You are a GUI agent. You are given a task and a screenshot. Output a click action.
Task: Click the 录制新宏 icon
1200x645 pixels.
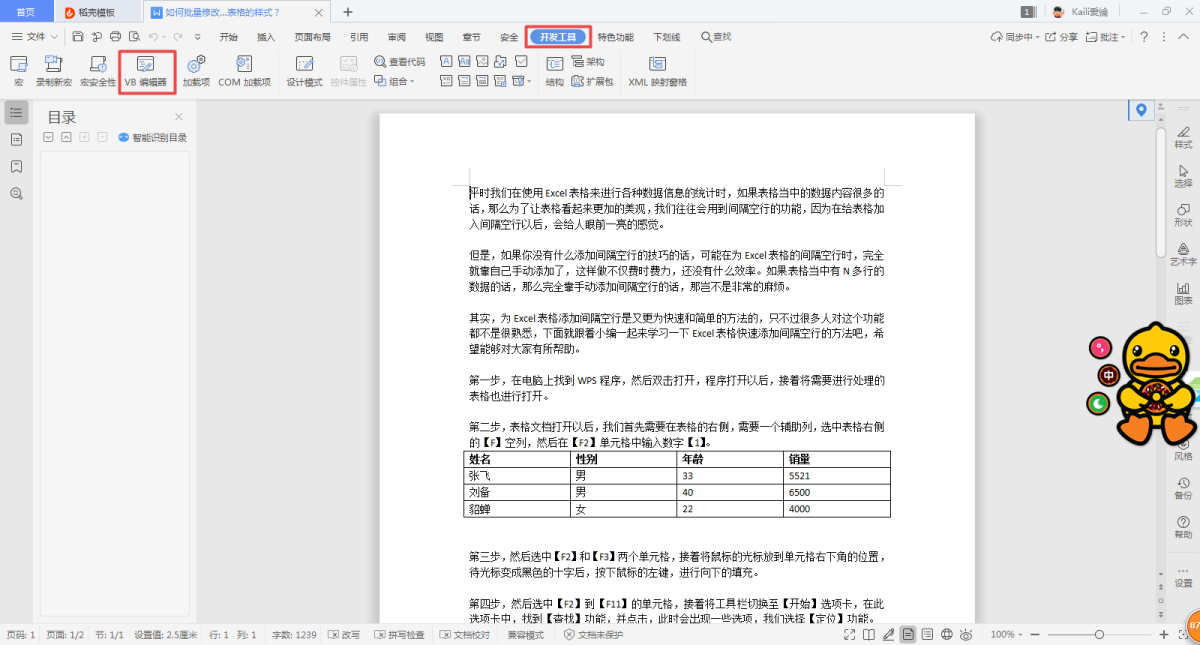(54, 71)
